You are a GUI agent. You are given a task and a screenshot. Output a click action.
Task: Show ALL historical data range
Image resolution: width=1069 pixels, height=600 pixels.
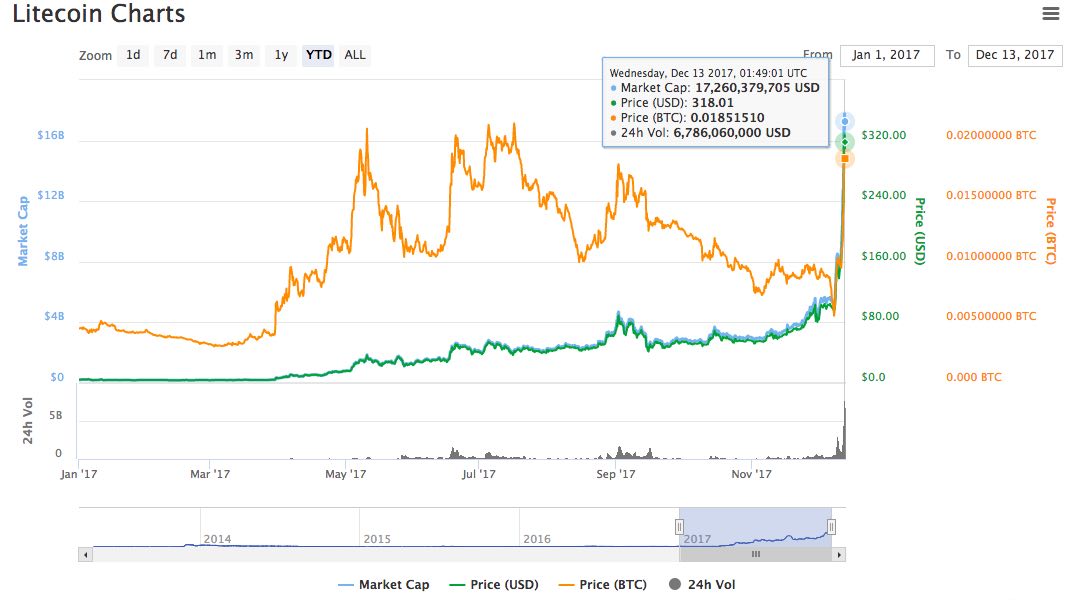(x=355, y=55)
